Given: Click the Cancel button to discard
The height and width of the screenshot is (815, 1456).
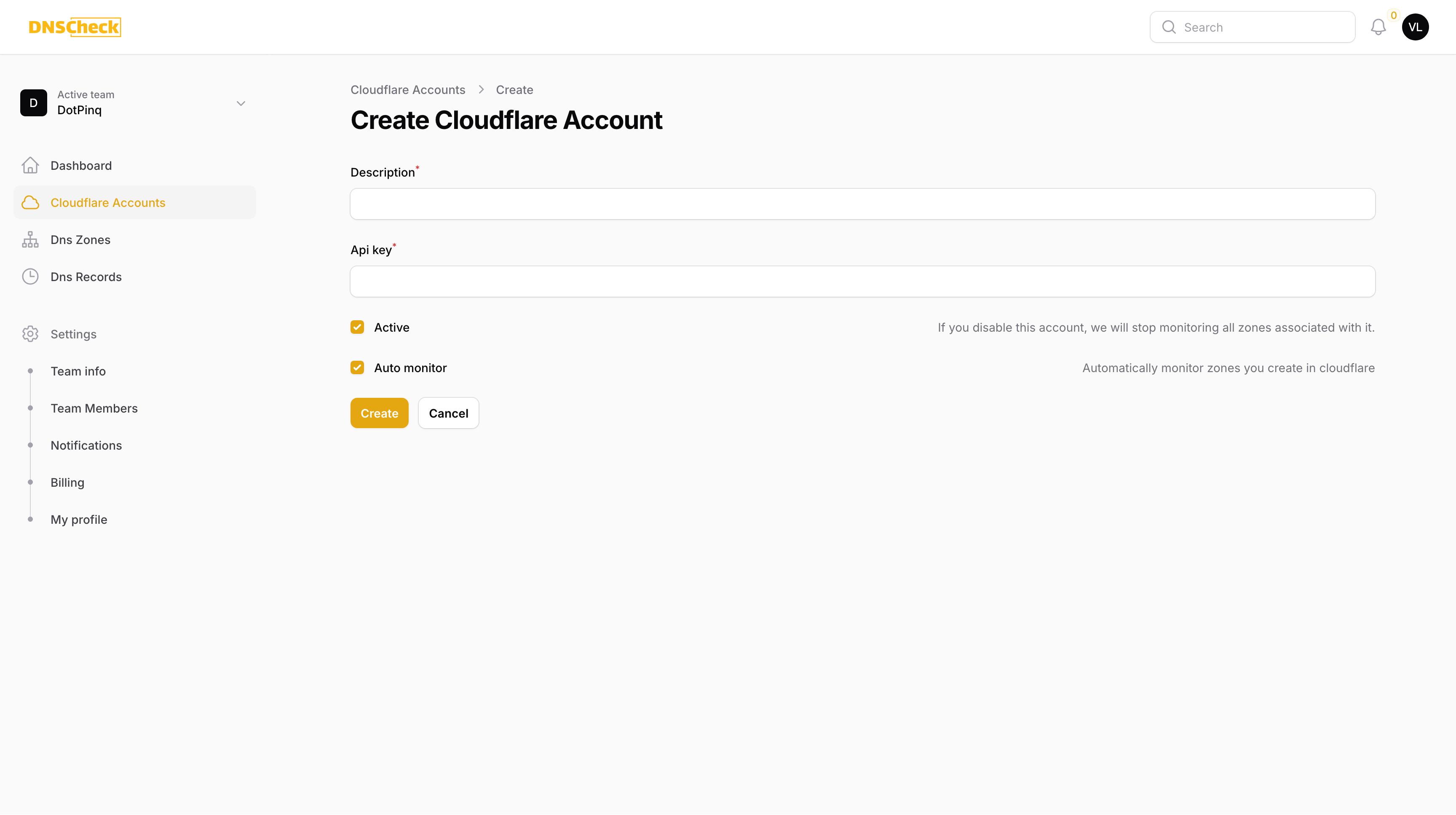Looking at the screenshot, I should point(448,413).
